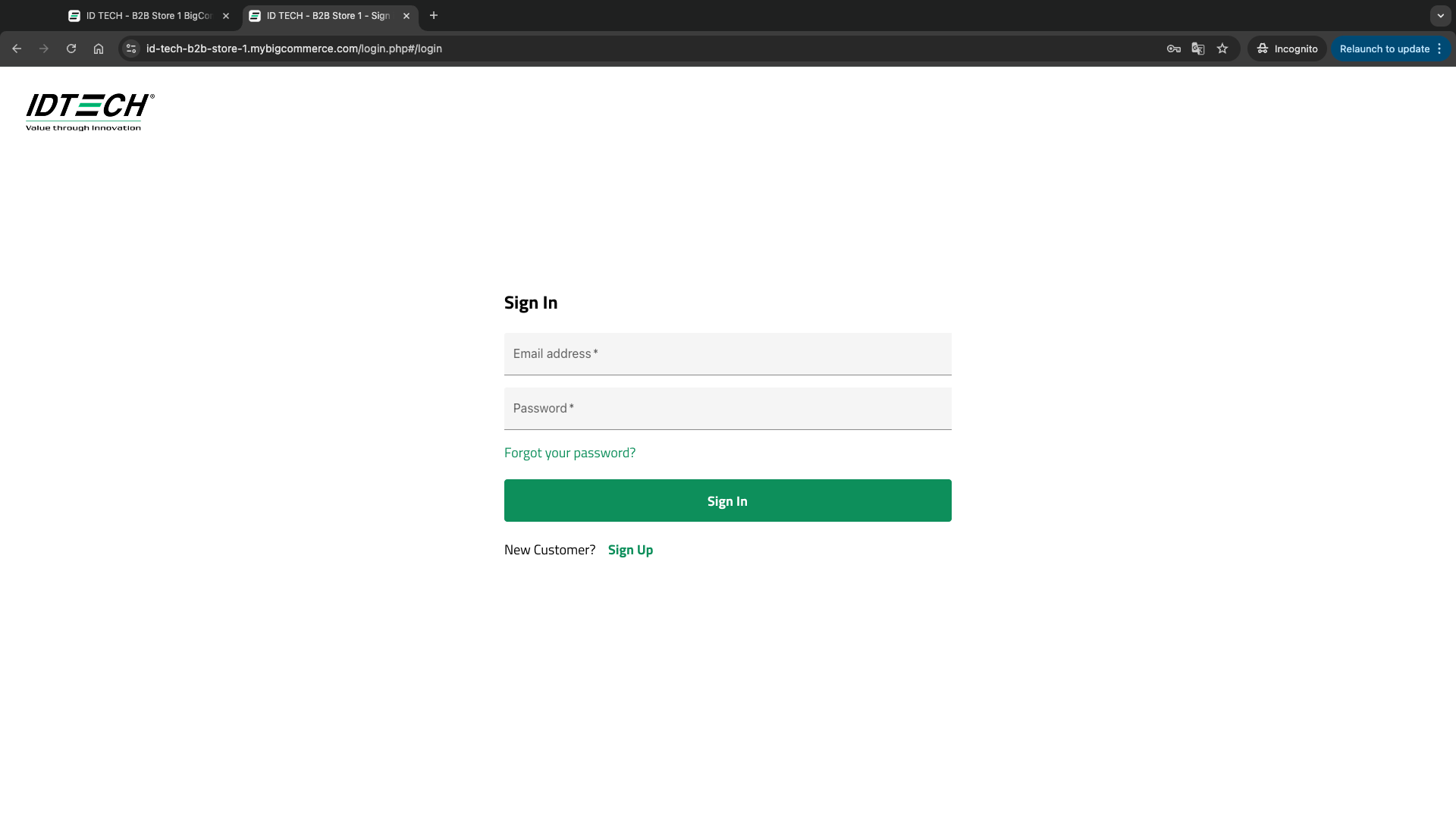Focus the Email address field
Screen dimensions: 1456x819
(727, 354)
